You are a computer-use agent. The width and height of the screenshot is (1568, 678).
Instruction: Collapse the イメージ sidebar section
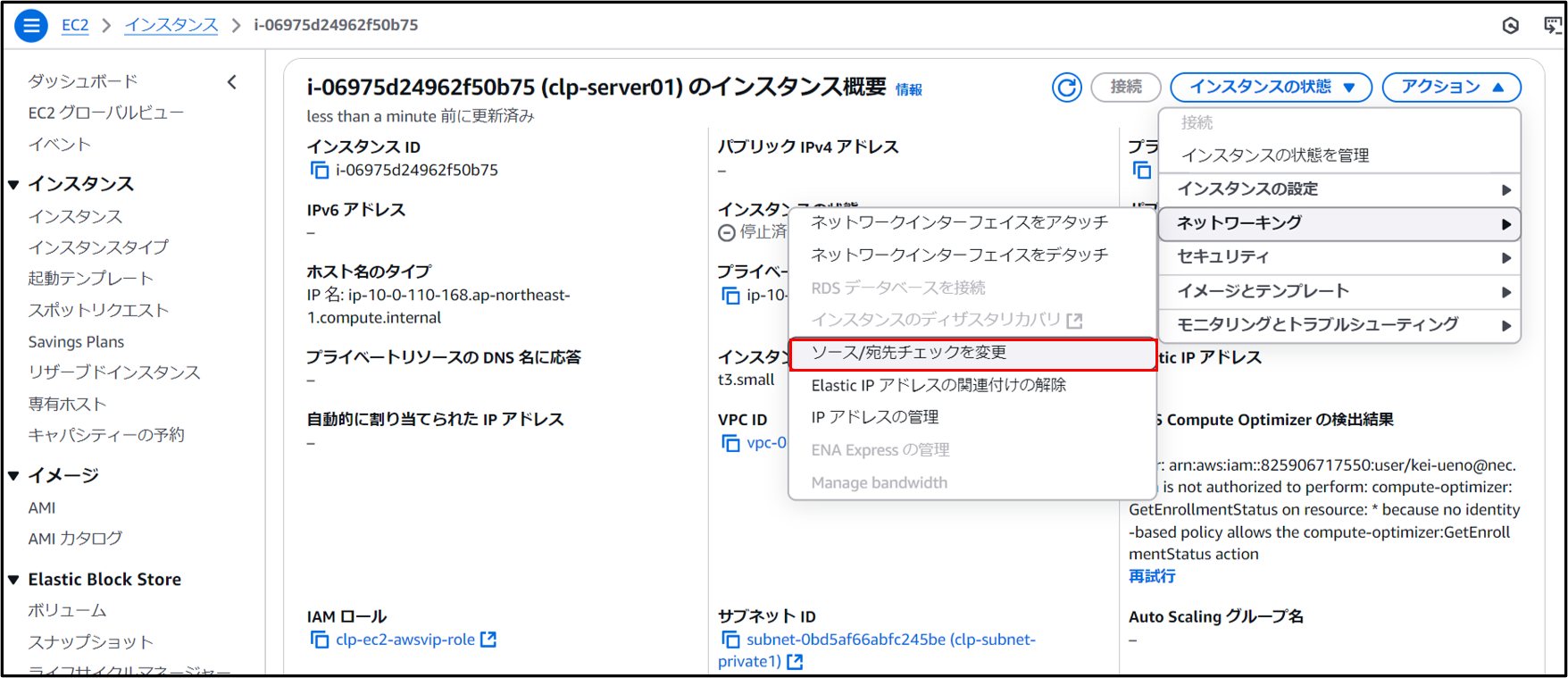pyautogui.click(x=13, y=475)
